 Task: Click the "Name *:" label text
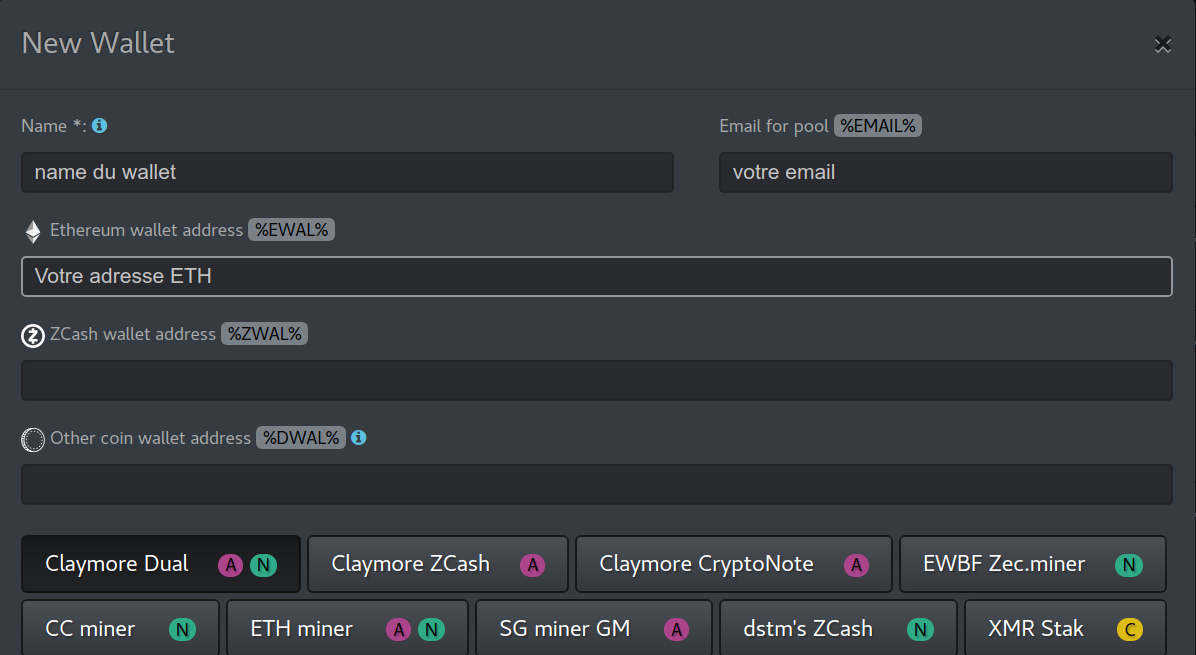(53, 126)
